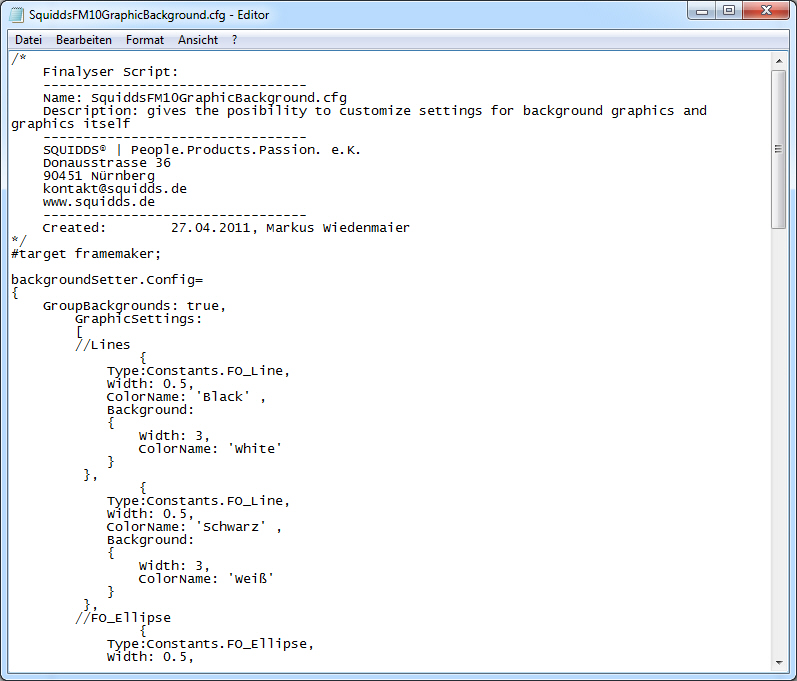
Task: Click the comment '//Lines'
Action: (103, 345)
